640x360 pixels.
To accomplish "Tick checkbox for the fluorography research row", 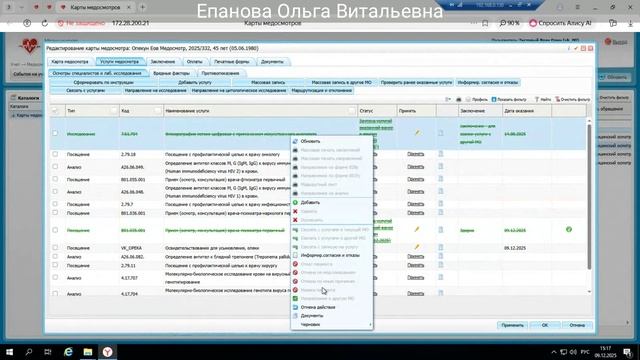I will tap(55, 133).
